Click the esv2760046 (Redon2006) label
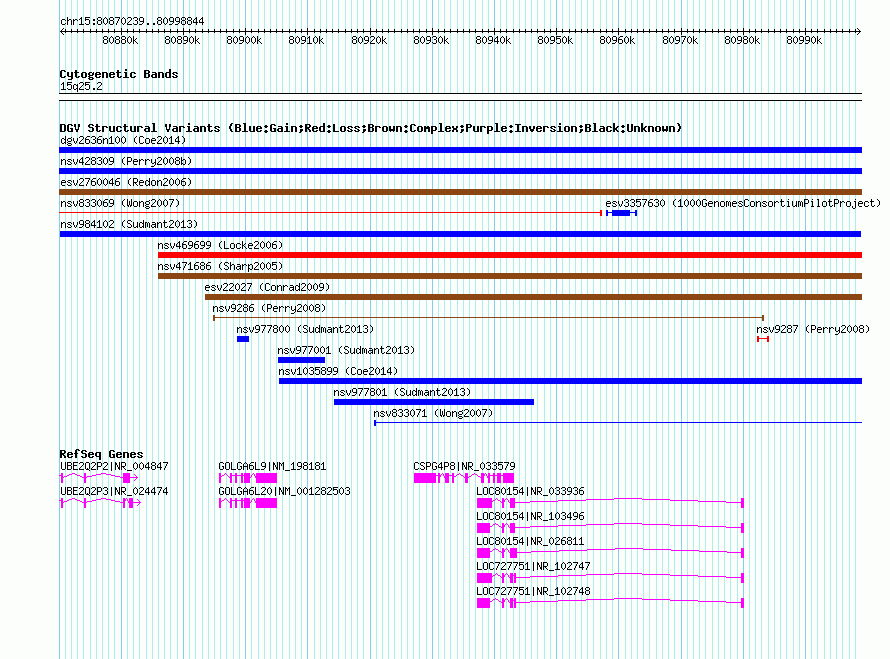The height and width of the screenshot is (659, 890). (x=126, y=182)
